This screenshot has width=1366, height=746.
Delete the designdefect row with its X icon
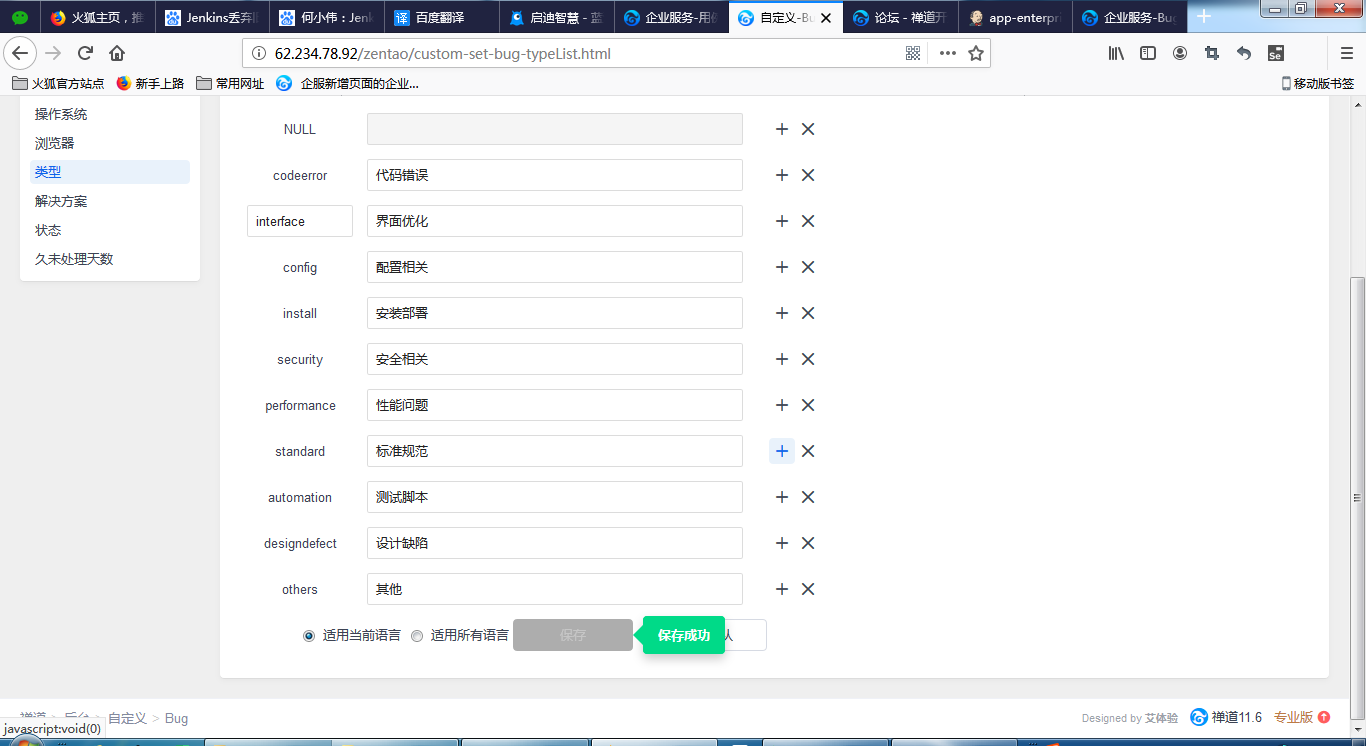[808, 543]
